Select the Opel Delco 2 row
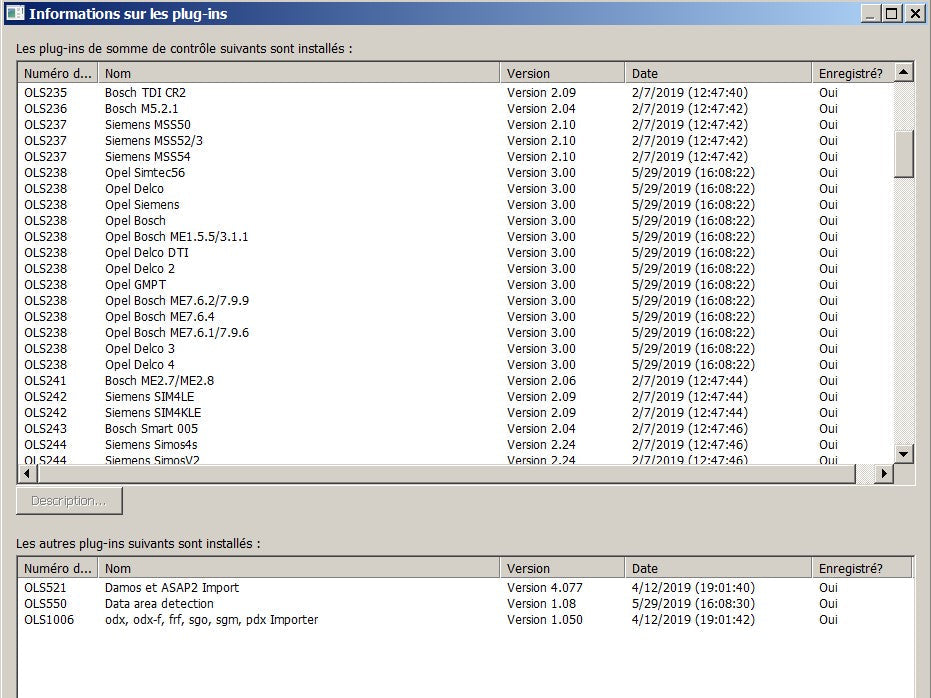The height and width of the screenshot is (698, 931). [455, 269]
